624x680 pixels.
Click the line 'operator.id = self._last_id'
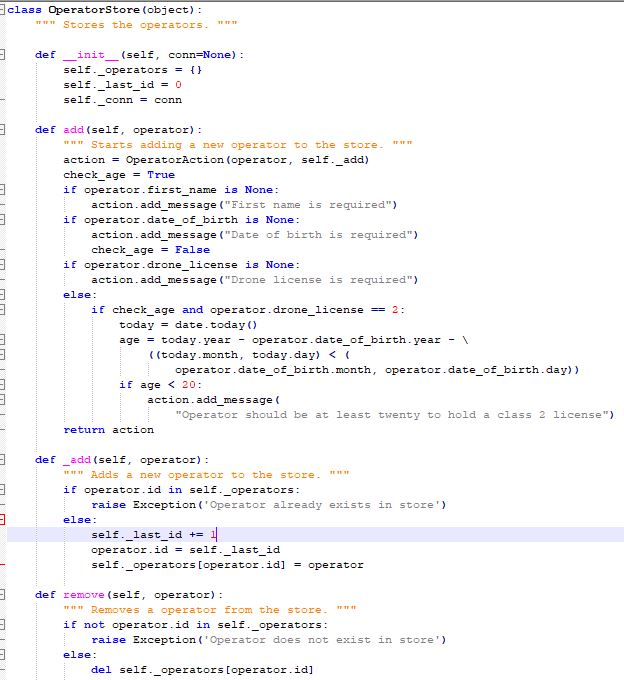[x=185, y=550]
